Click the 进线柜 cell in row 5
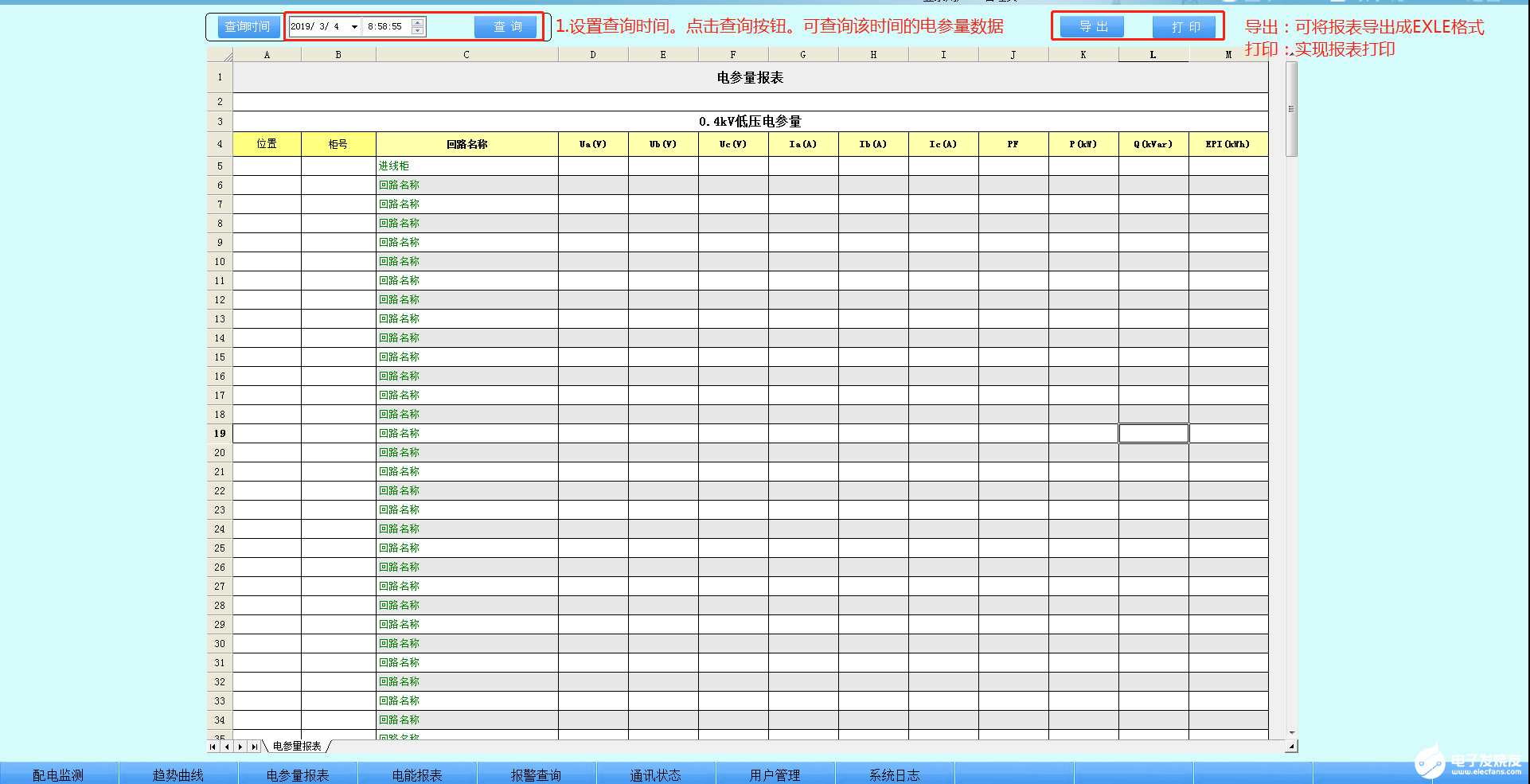The height and width of the screenshot is (784, 1530). (467, 166)
